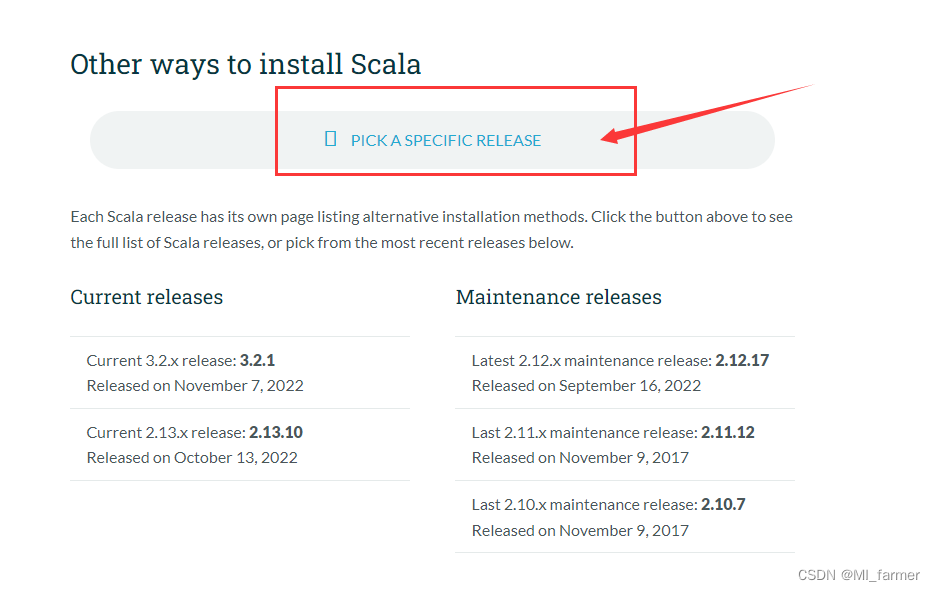Click the Current releases section heading

point(146,297)
